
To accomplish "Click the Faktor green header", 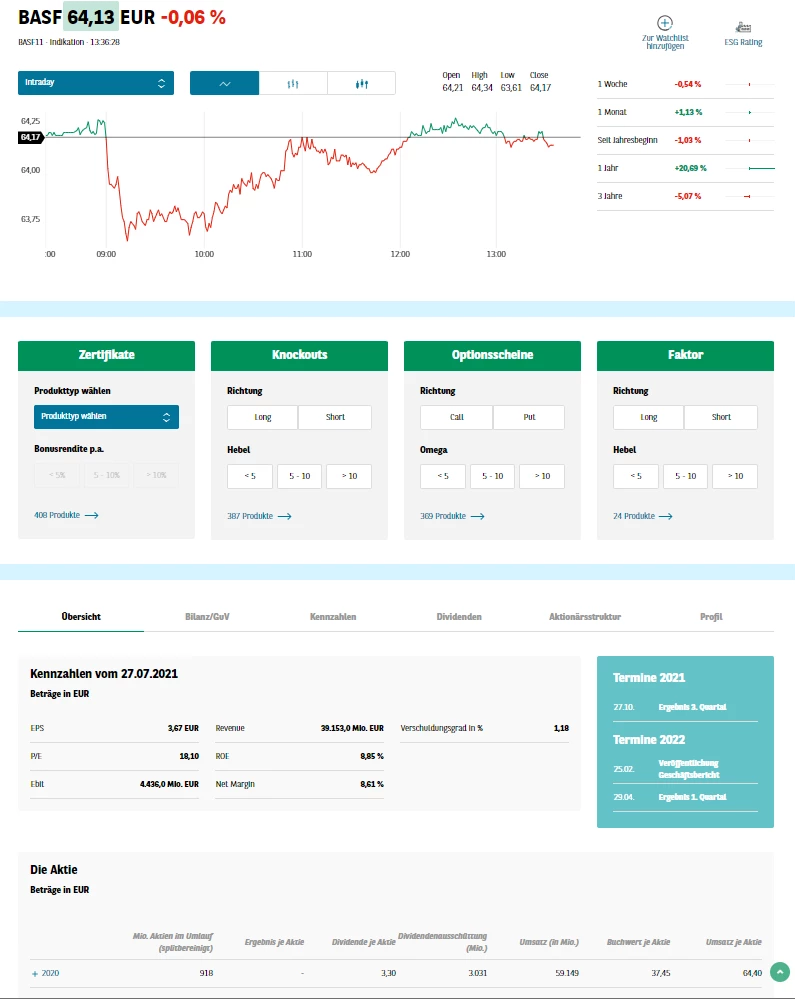I will pyautogui.click(x=686, y=356).
